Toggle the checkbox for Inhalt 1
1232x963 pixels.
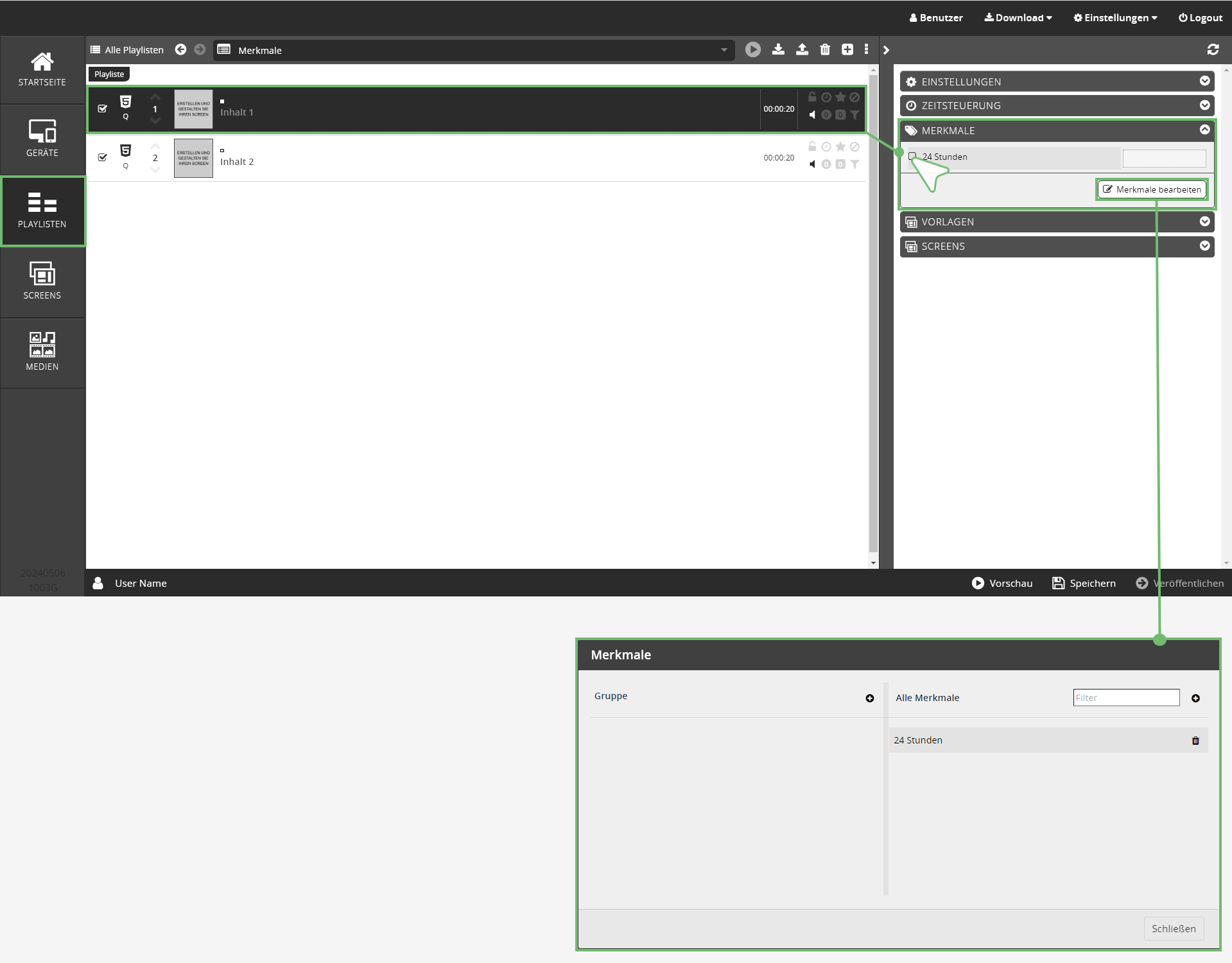pos(103,108)
